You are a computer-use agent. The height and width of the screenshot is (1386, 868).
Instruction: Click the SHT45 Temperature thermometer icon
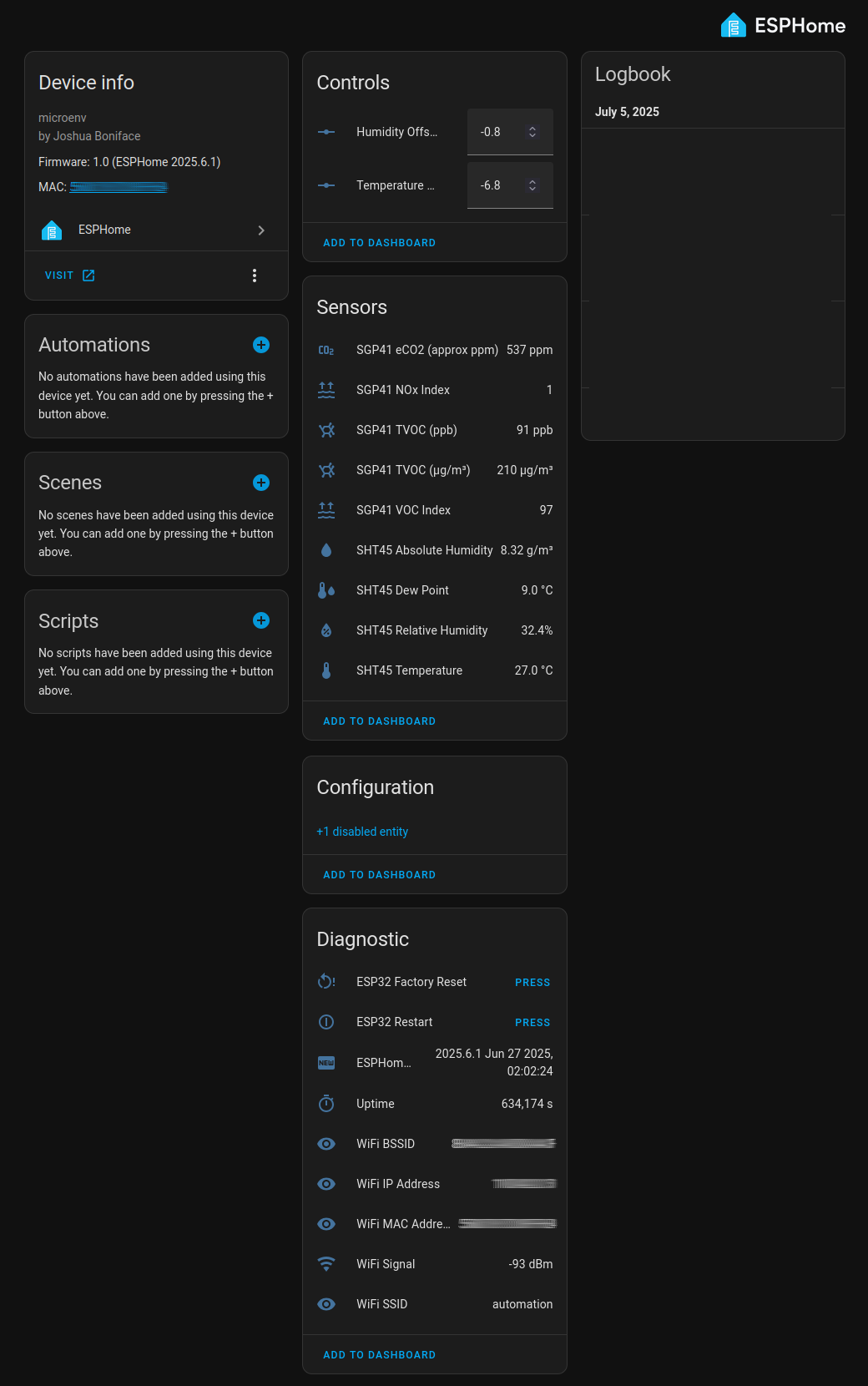[326, 670]
